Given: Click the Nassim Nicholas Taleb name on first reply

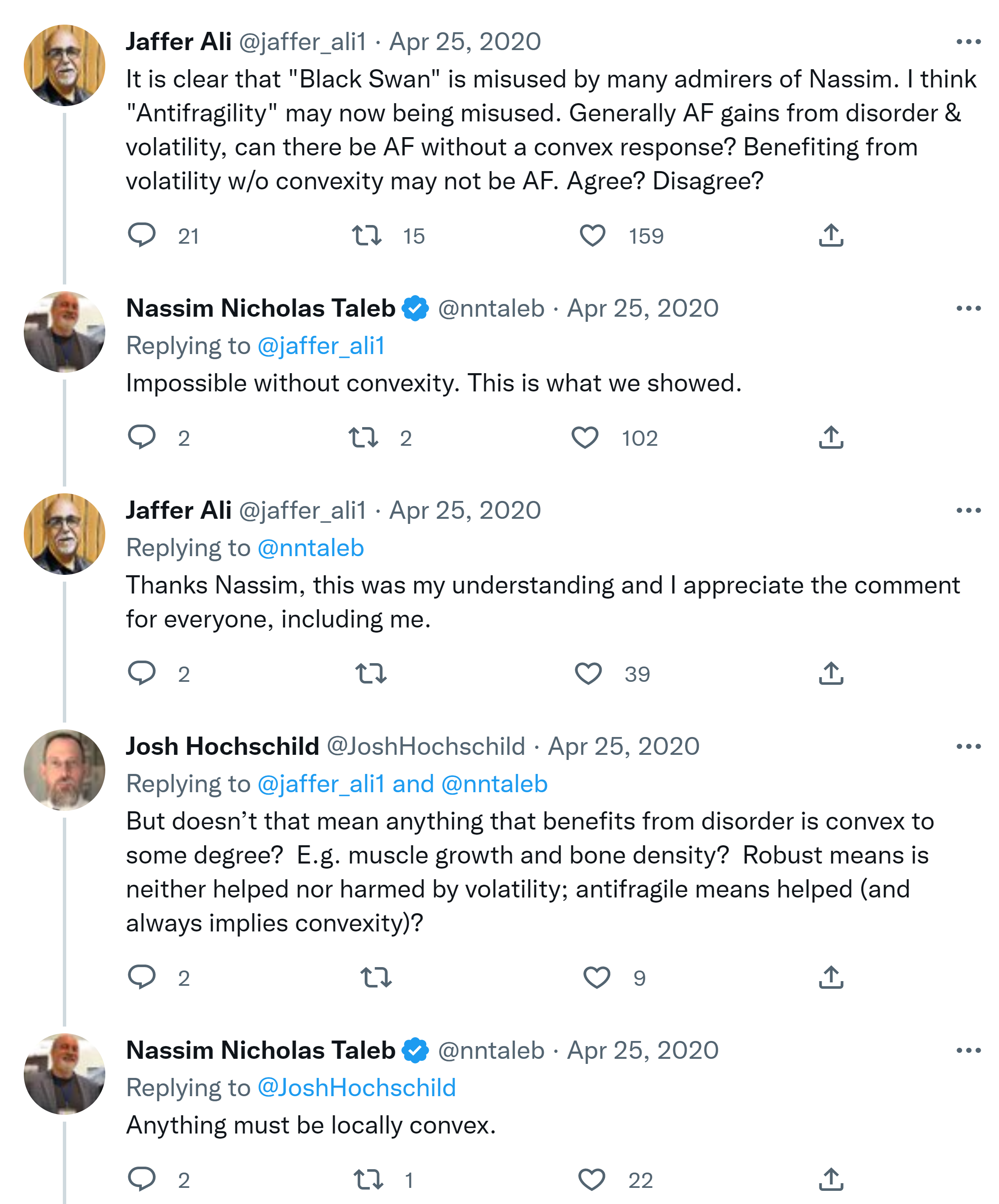Looking at the screenshot, I should pyautogui.click(x=261, y=309).
